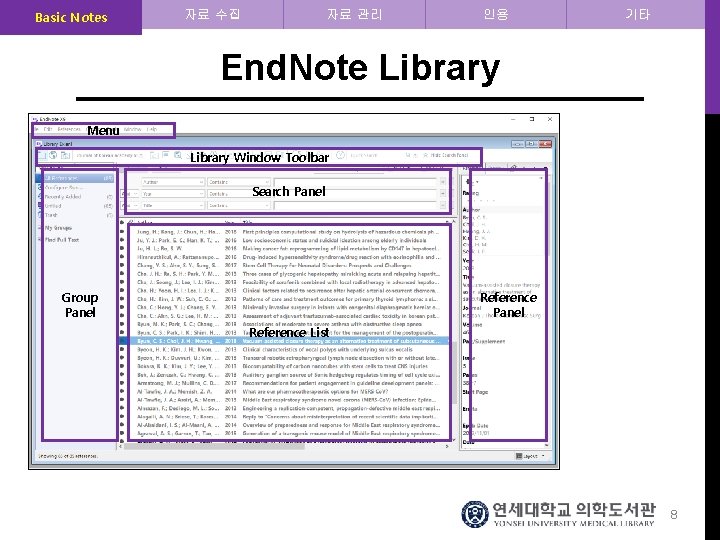The width and height of the screenshot is (720, 540).
Task: Click the add/remove button on first search row
Action: [x=443, y=182]
